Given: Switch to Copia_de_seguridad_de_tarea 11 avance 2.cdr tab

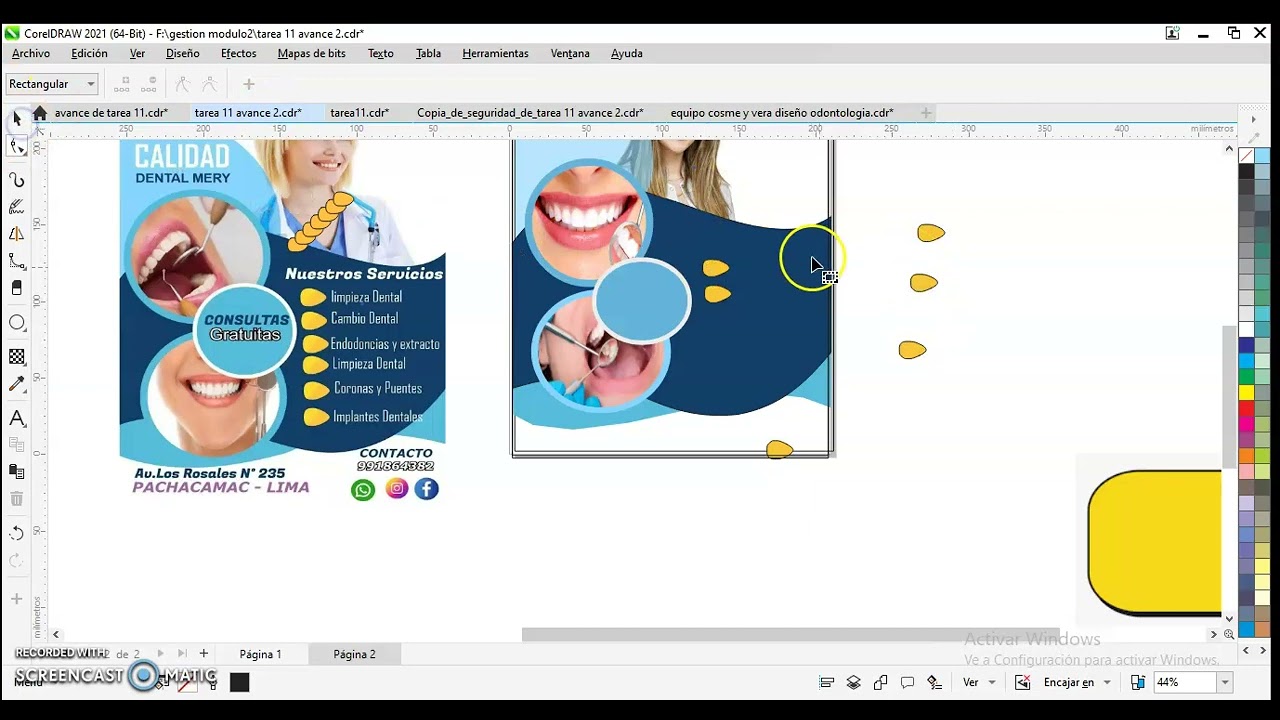Looking at the screenshot, I should coord(530,113).
